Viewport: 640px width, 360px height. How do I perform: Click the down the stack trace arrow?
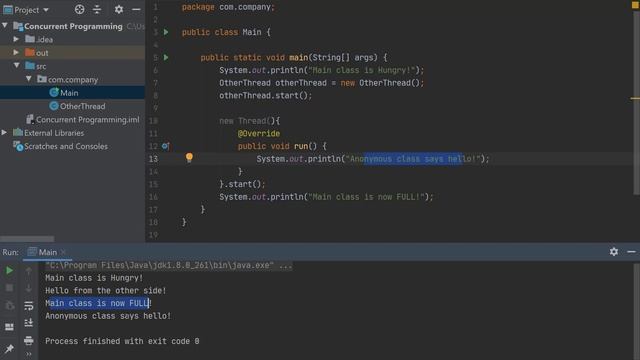coord(29,288)
